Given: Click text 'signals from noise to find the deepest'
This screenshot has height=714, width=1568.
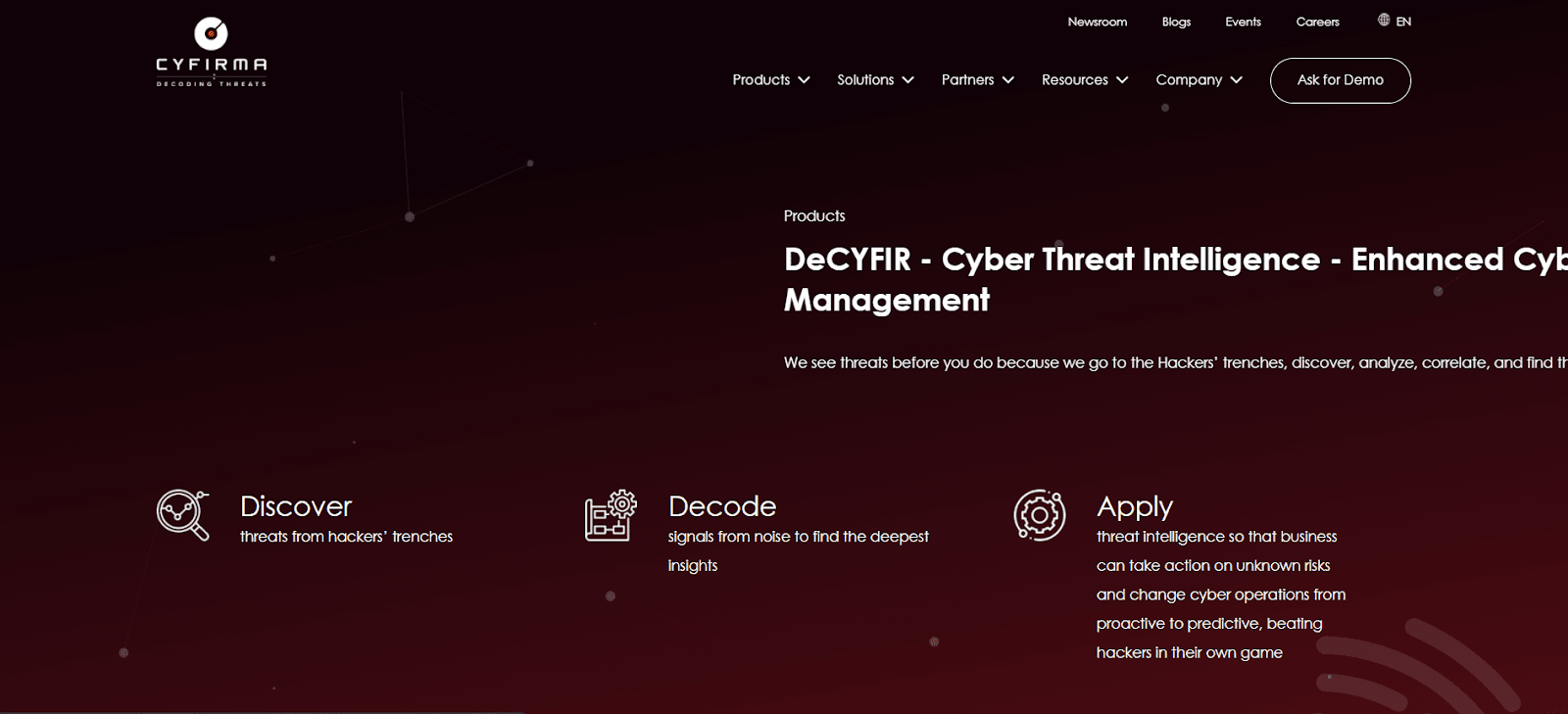Looking at the screenshot, I should tap(798, 537).
